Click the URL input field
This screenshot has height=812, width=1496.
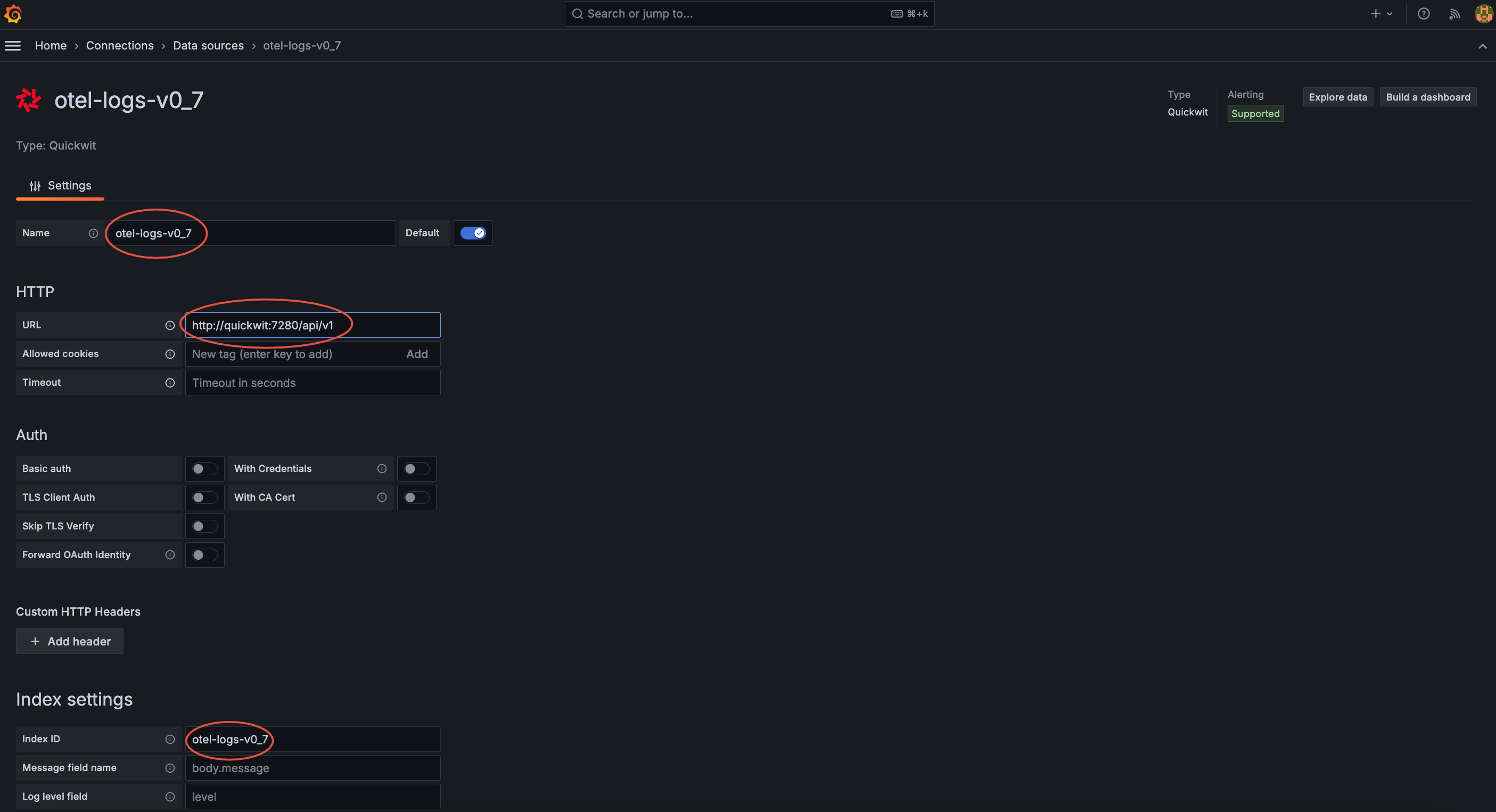(313, 326)
